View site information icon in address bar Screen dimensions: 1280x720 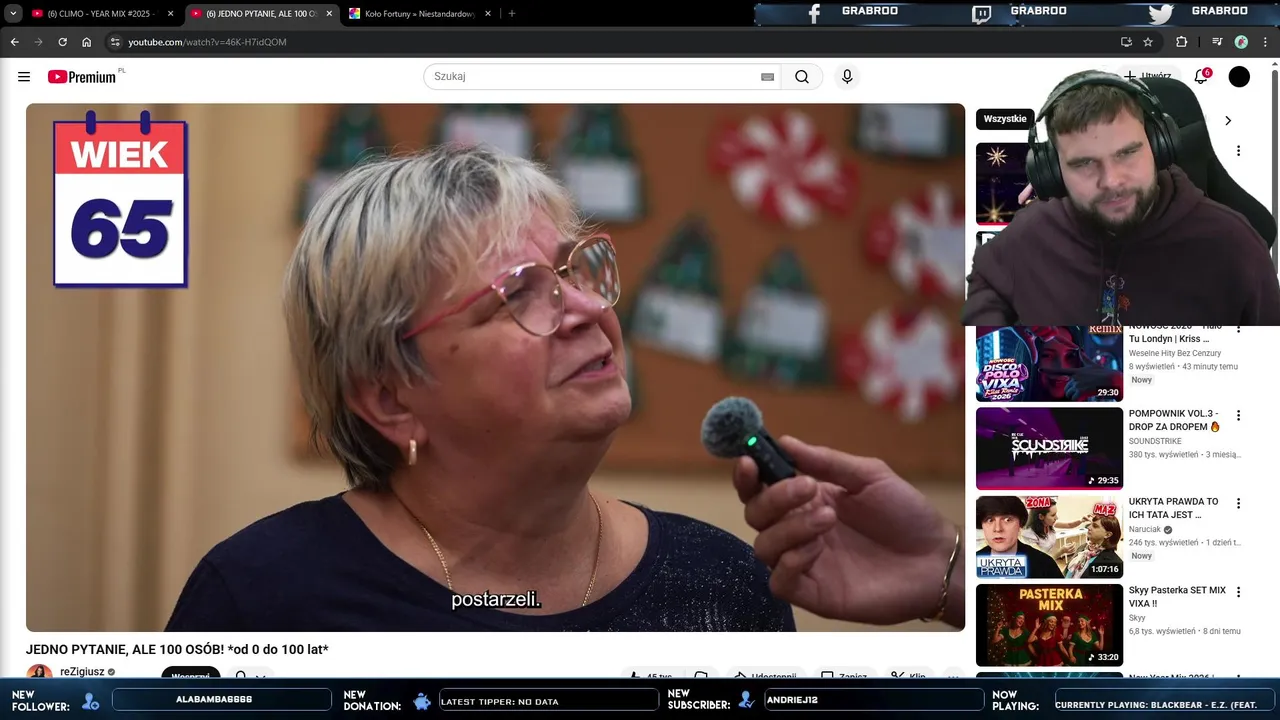point(115,42)
